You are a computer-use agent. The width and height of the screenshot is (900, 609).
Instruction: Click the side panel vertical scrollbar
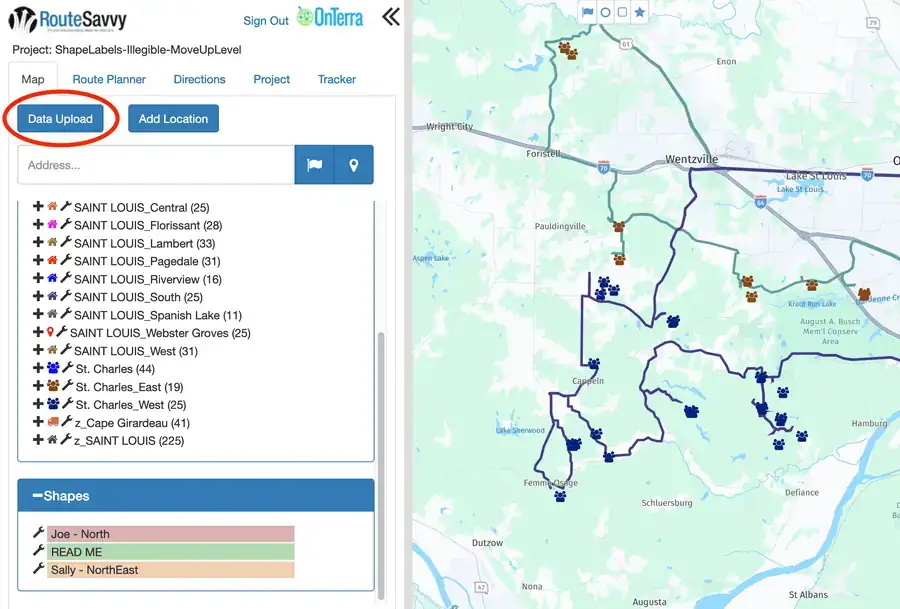(x=381, y=465)
